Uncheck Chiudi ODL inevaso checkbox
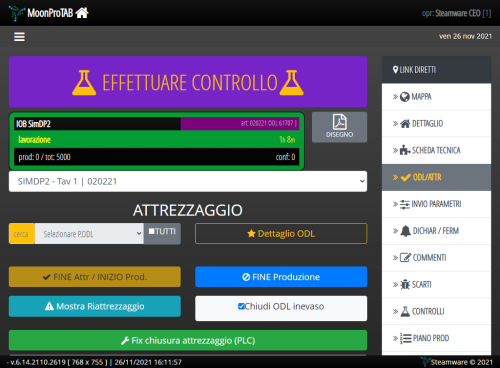500x368 pixels. pos(241,306)
